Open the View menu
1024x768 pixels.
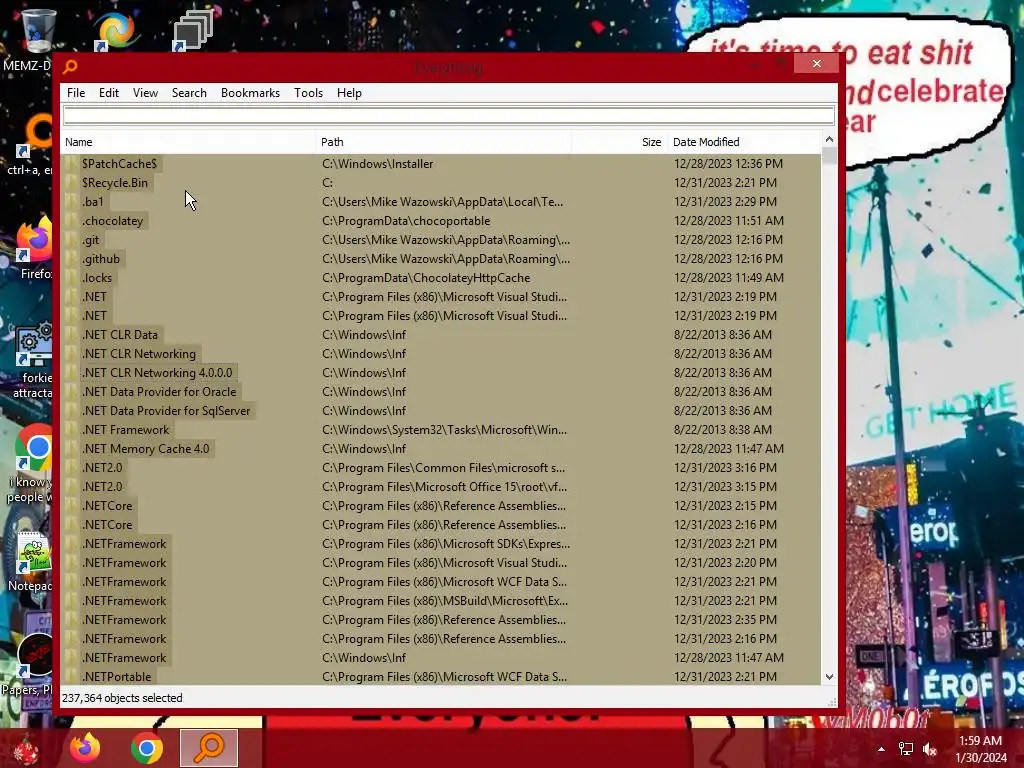click(x=145, y=93)
